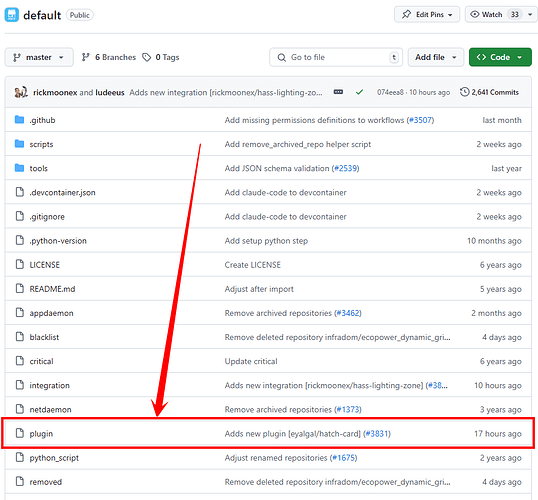This screenshot has width=538, height=500.
Task: Open the Watch options arrow
Action: click(x=530, y=14)
